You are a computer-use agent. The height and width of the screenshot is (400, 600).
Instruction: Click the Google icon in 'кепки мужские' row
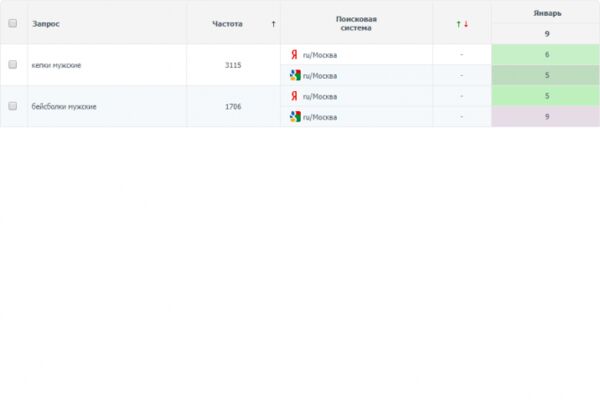point(295,75)
